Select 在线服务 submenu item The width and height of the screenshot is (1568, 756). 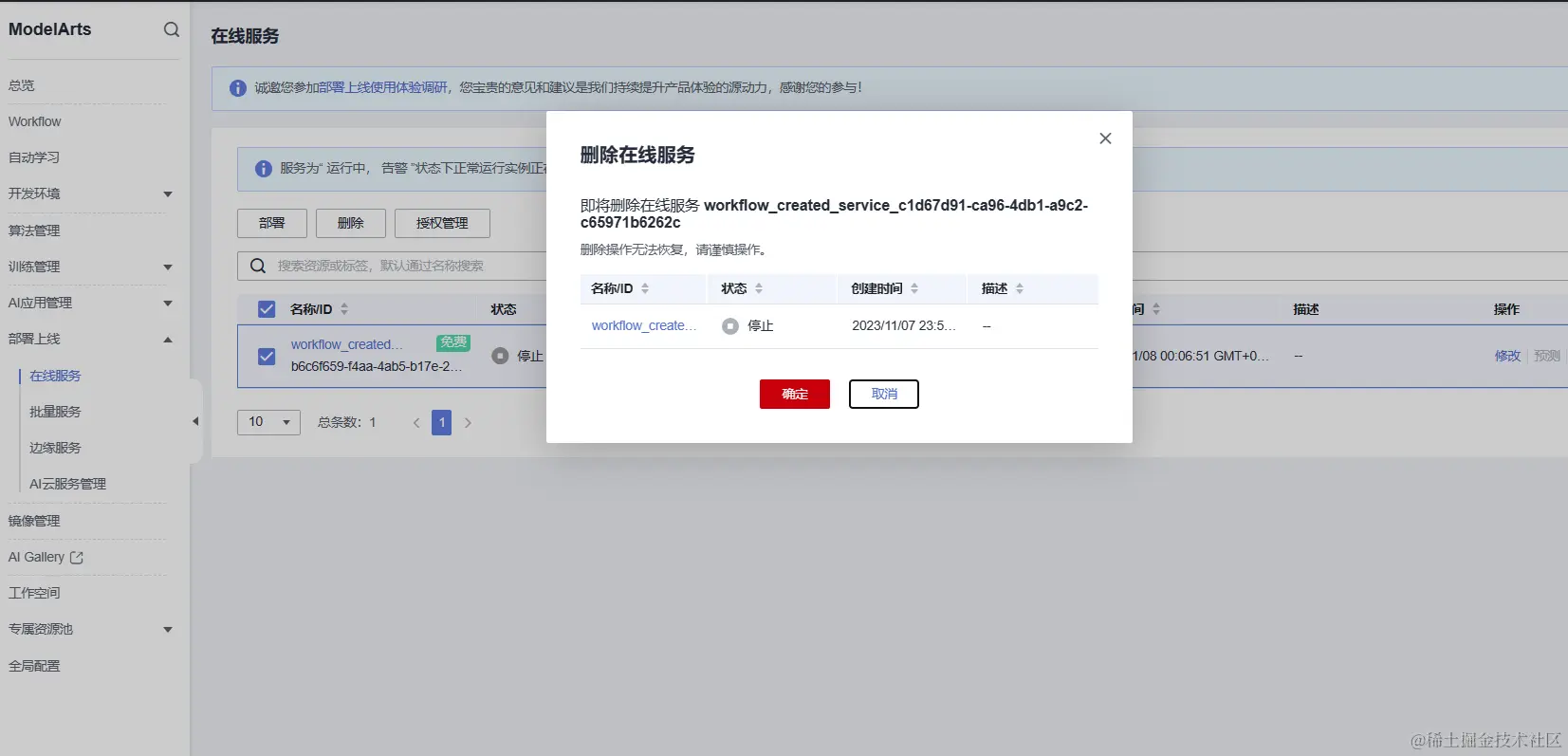pyautogui.click(x=55, y=376)
